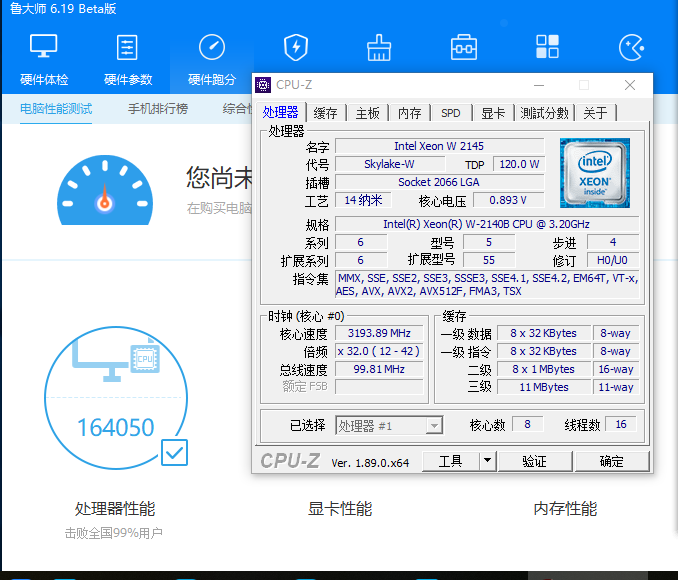Click the instruction set list field
This screenshot has height=580, width=678.
(487, 285)
